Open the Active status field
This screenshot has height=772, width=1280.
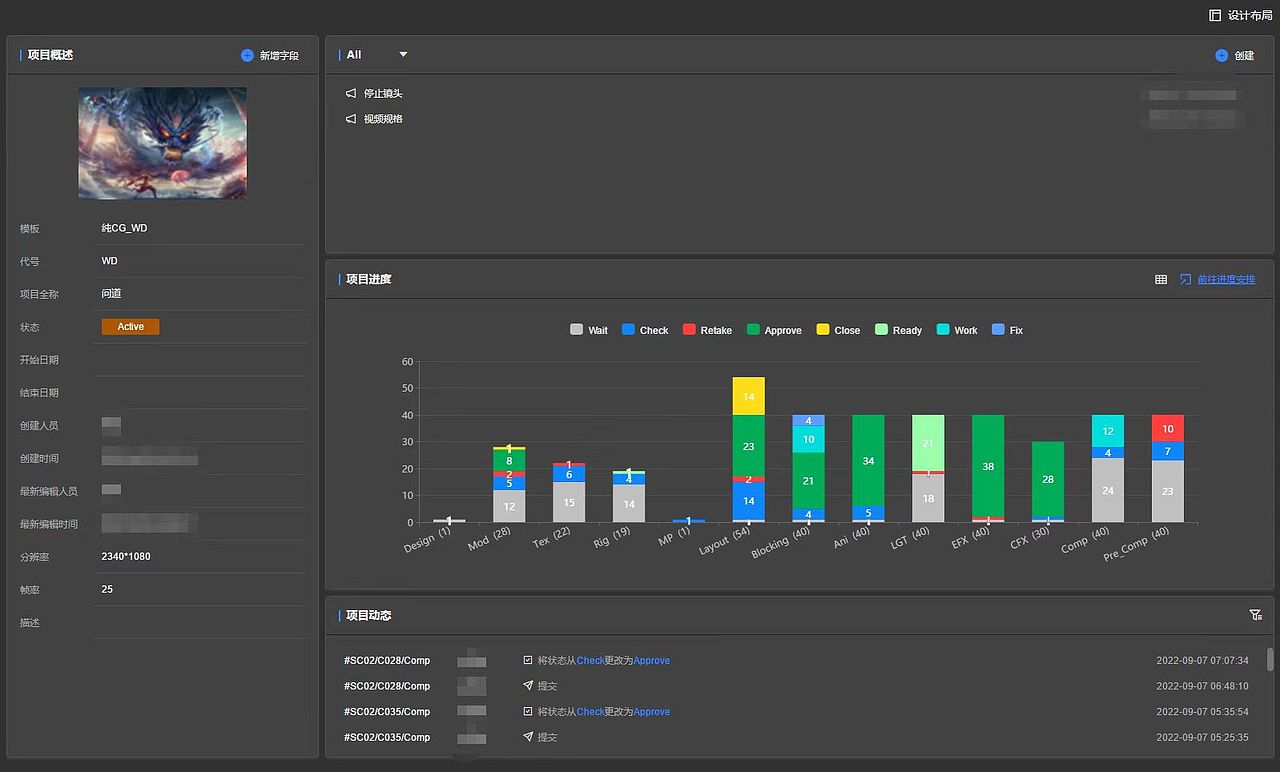coord(130,327)
